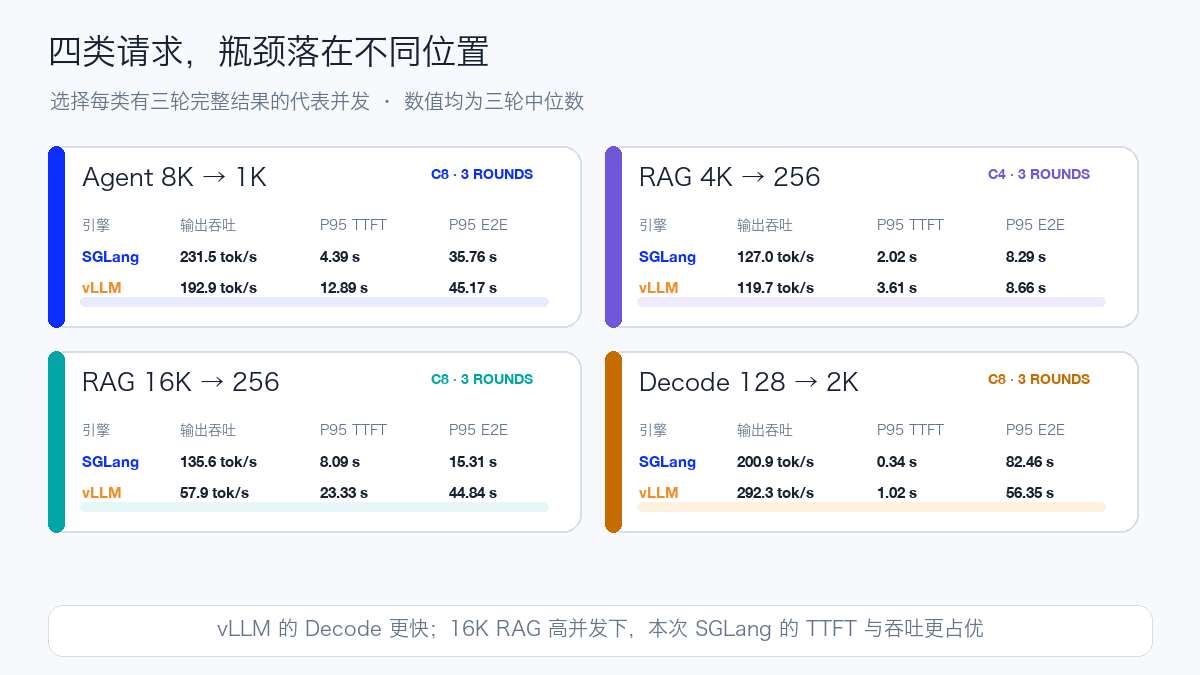Click the 15.31 s E2E value
The width and height of the screenshot is (1200, 675).
(x=473, y=462)
